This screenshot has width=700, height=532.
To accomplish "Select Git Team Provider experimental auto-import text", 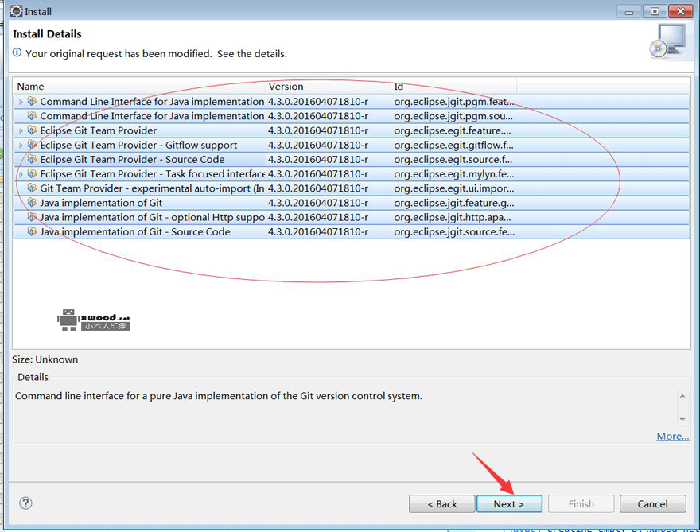I will tap(152, 188).
